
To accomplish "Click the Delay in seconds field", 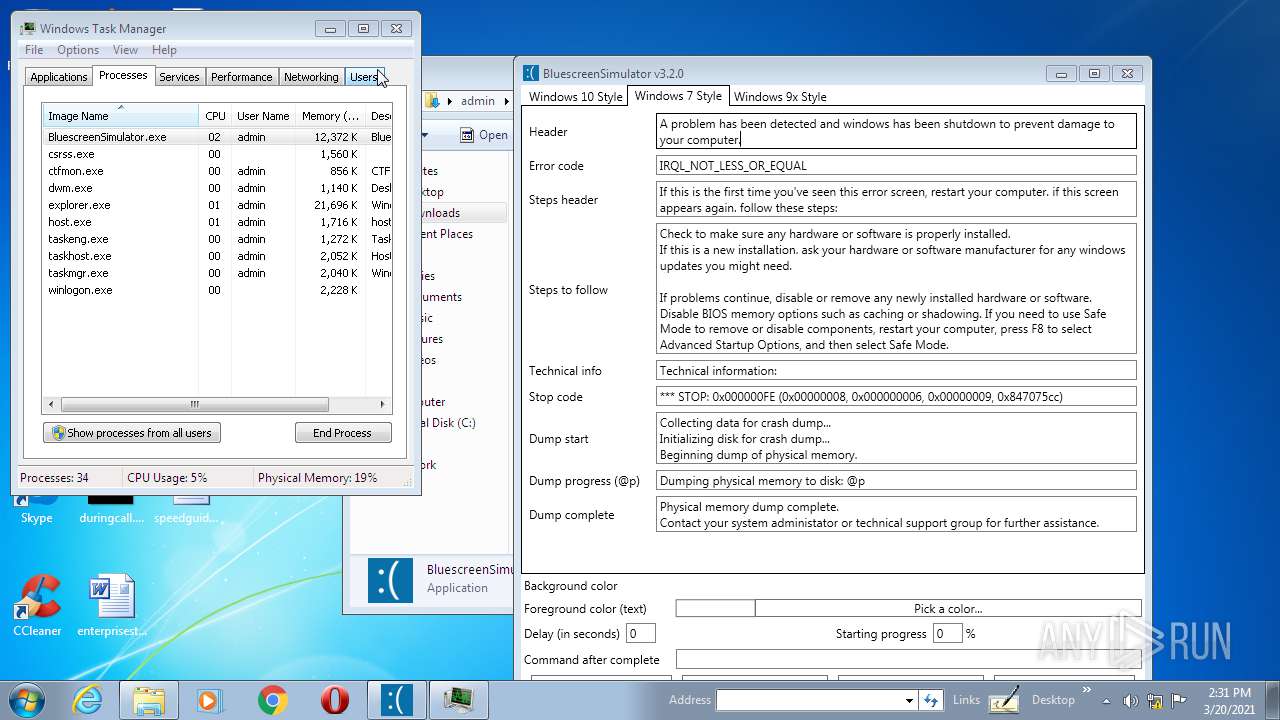I will coord(641,633).
